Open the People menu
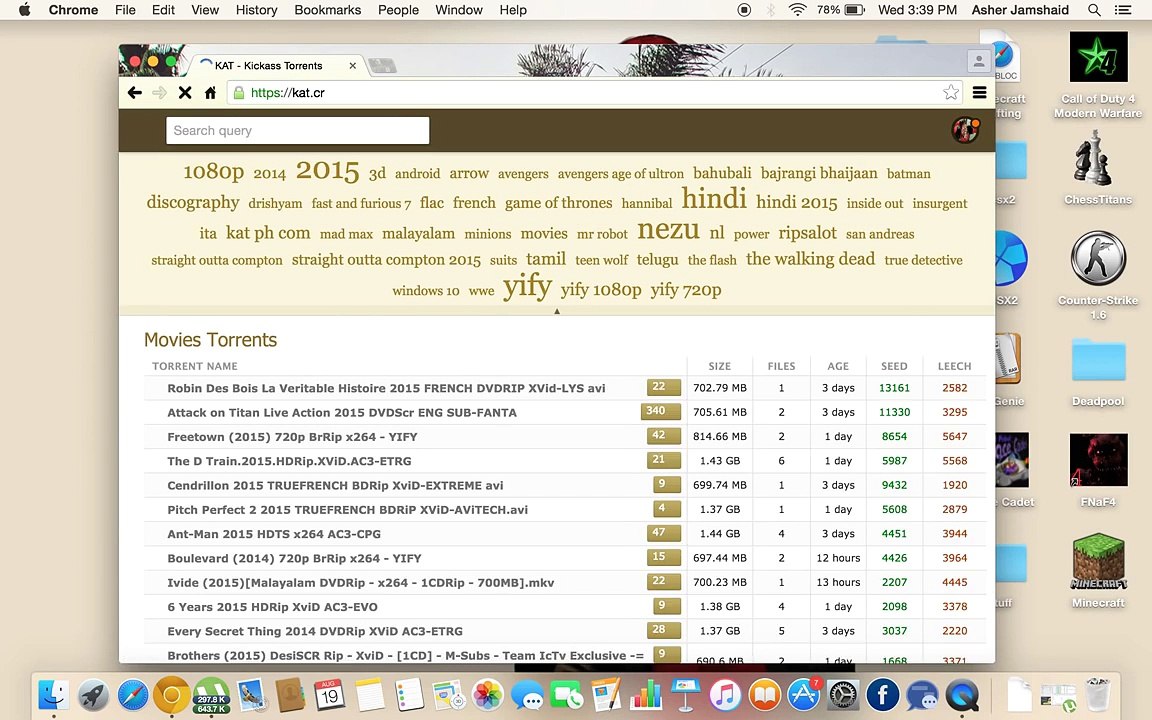 398,10
